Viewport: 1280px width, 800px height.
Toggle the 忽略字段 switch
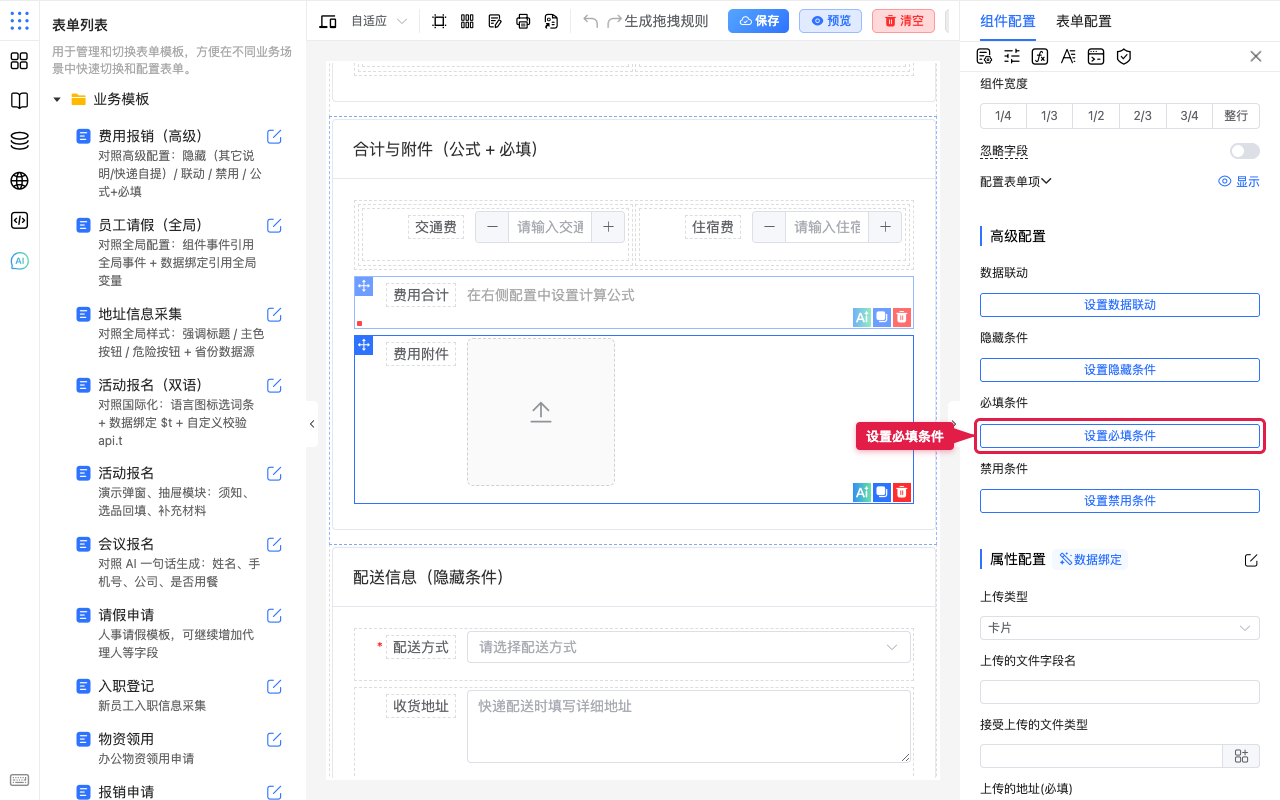1245,151
